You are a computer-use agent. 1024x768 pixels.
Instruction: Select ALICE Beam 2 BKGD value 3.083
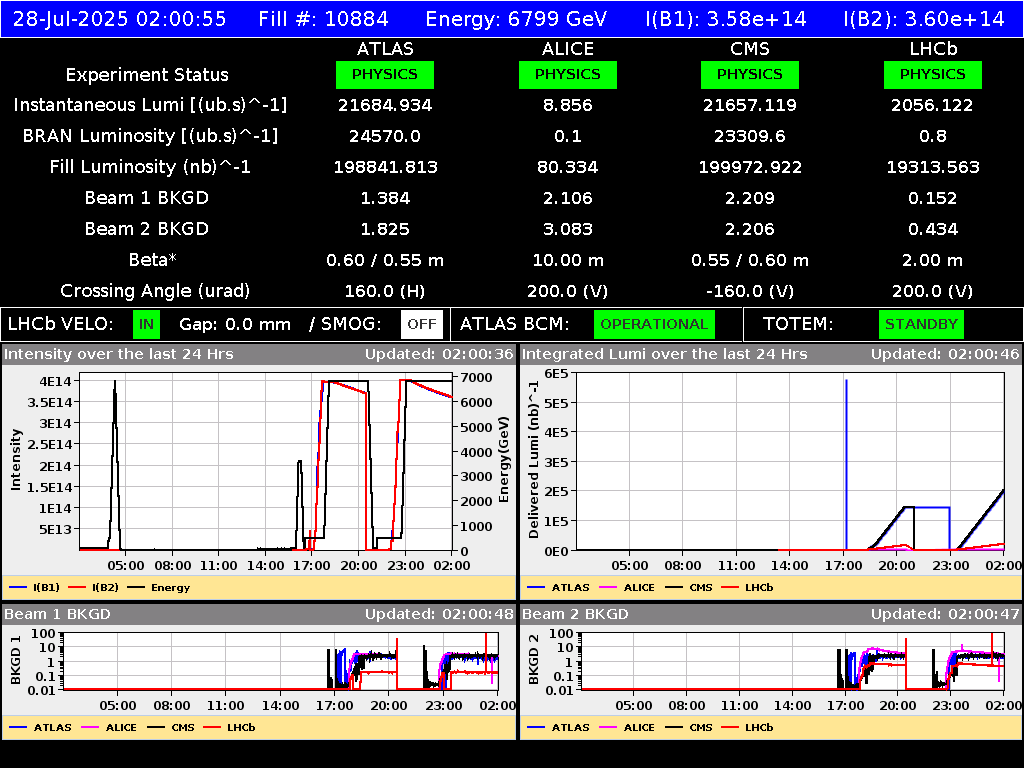568,229
